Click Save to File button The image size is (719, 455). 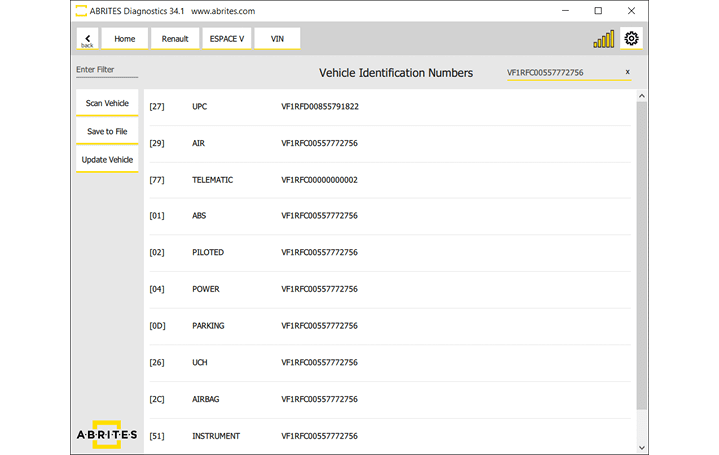(107, 131)
